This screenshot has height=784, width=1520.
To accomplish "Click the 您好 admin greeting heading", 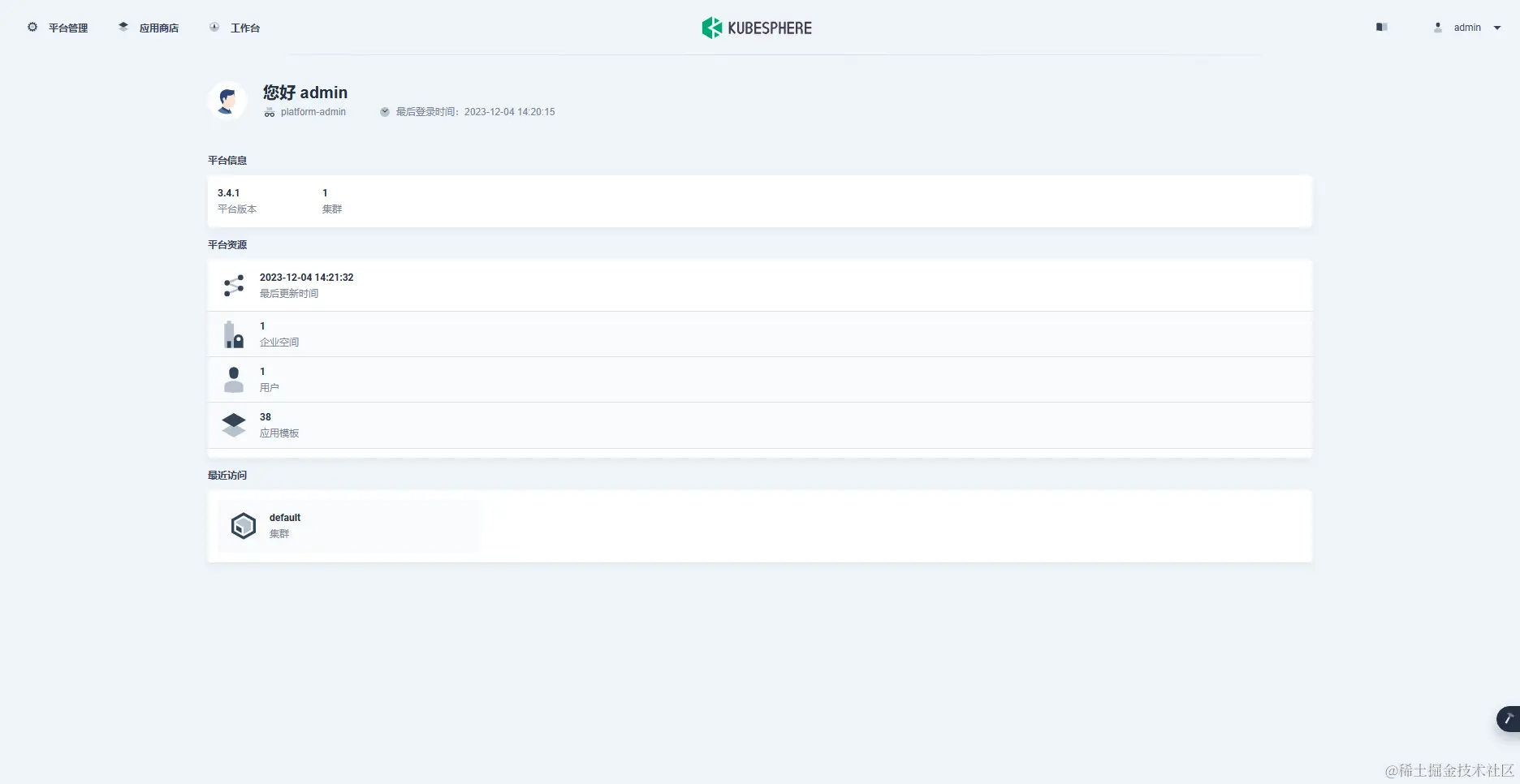I will (x=305, y=93).
